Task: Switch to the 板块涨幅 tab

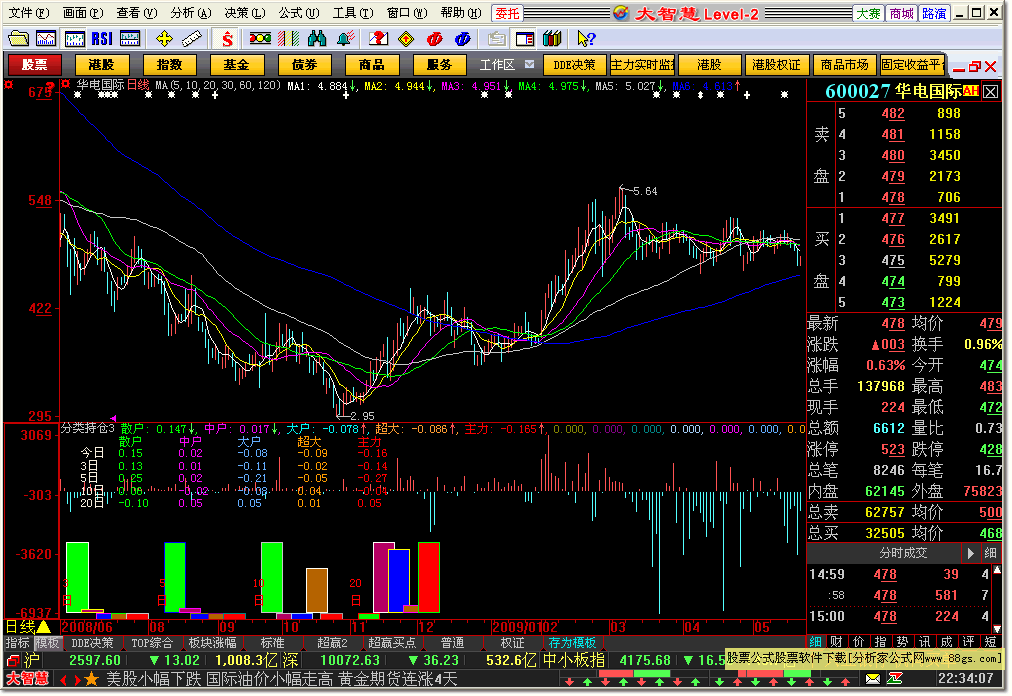Action: 212,643
